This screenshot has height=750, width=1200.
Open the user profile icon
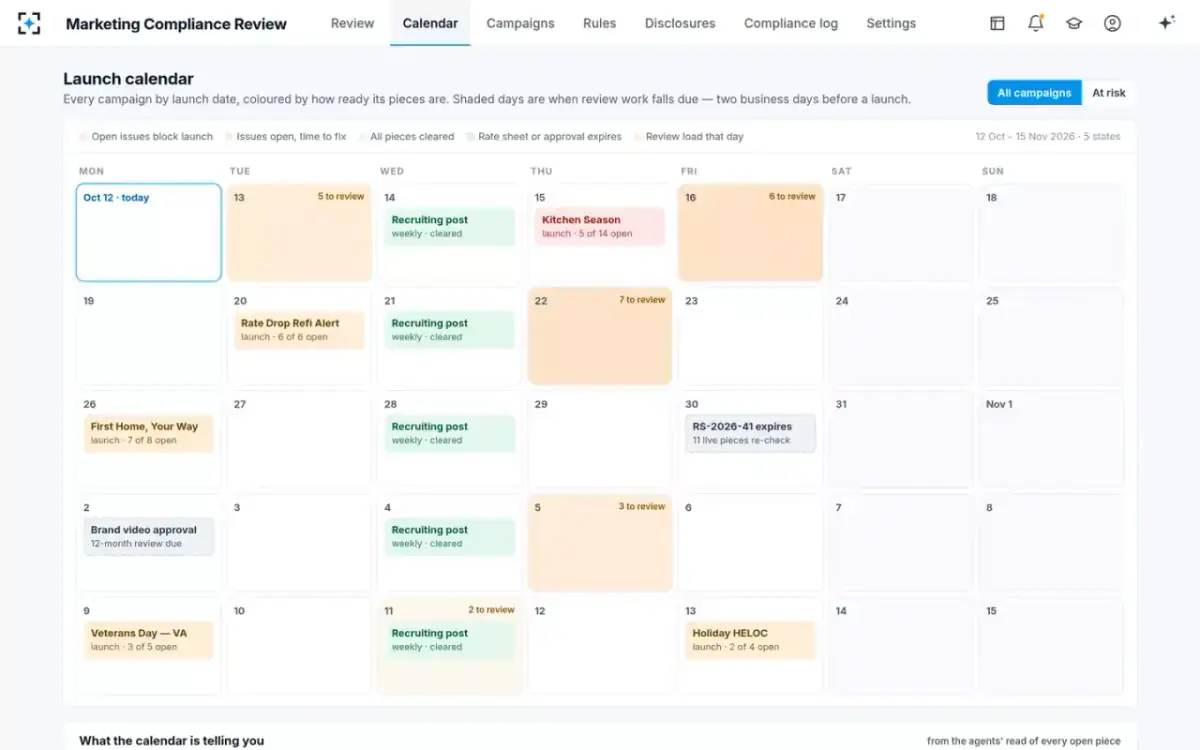click(x=1112, y=23)
